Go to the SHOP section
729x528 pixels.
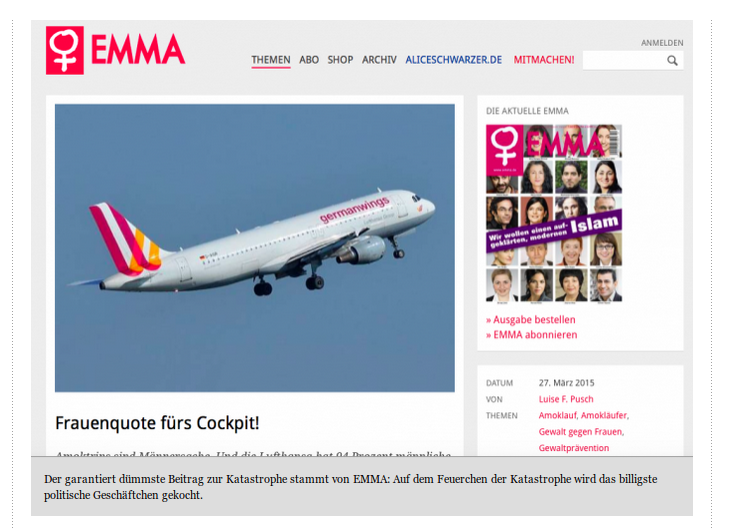pos(340,60)
